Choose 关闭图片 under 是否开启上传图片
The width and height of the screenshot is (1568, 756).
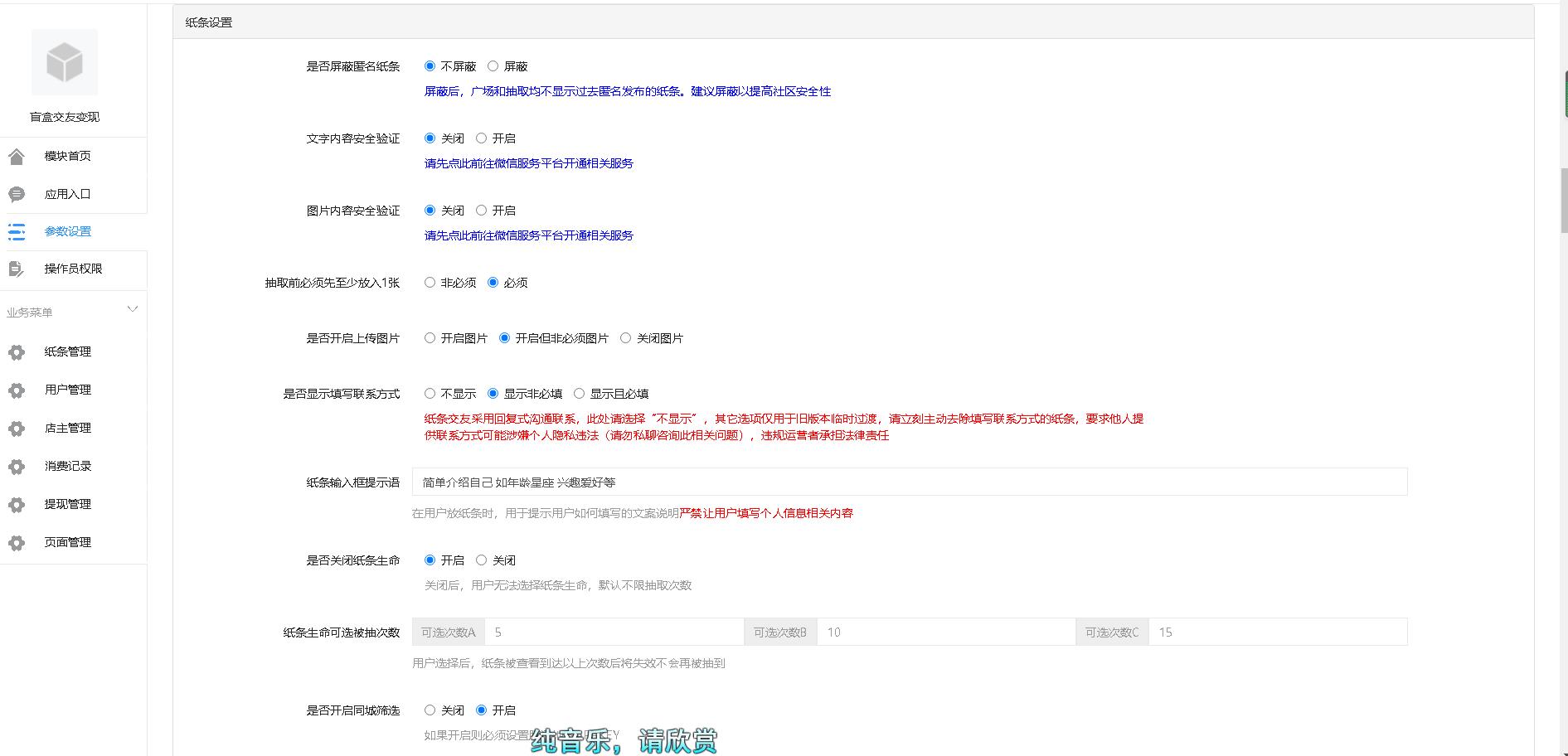click(626, 337)
